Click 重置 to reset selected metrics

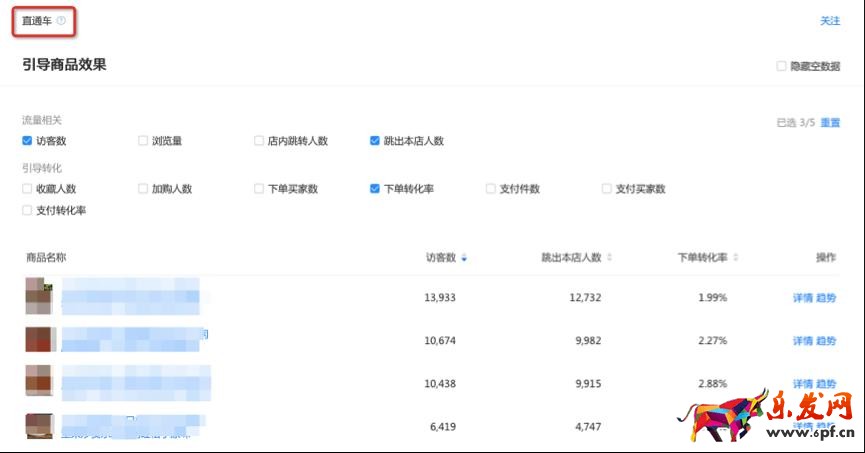click(x=830, y=122)
